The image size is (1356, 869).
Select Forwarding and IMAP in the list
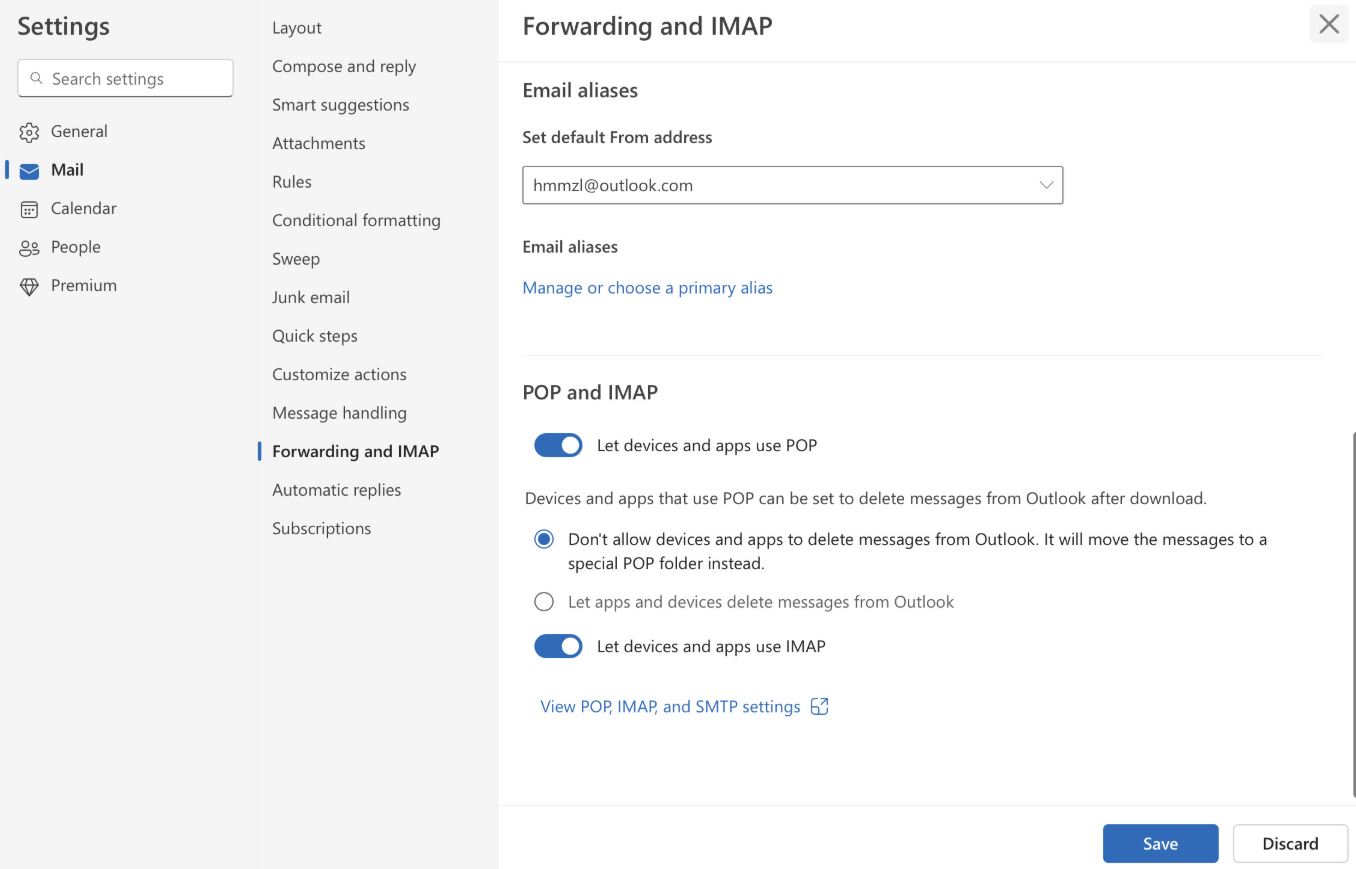coord(355,451)
